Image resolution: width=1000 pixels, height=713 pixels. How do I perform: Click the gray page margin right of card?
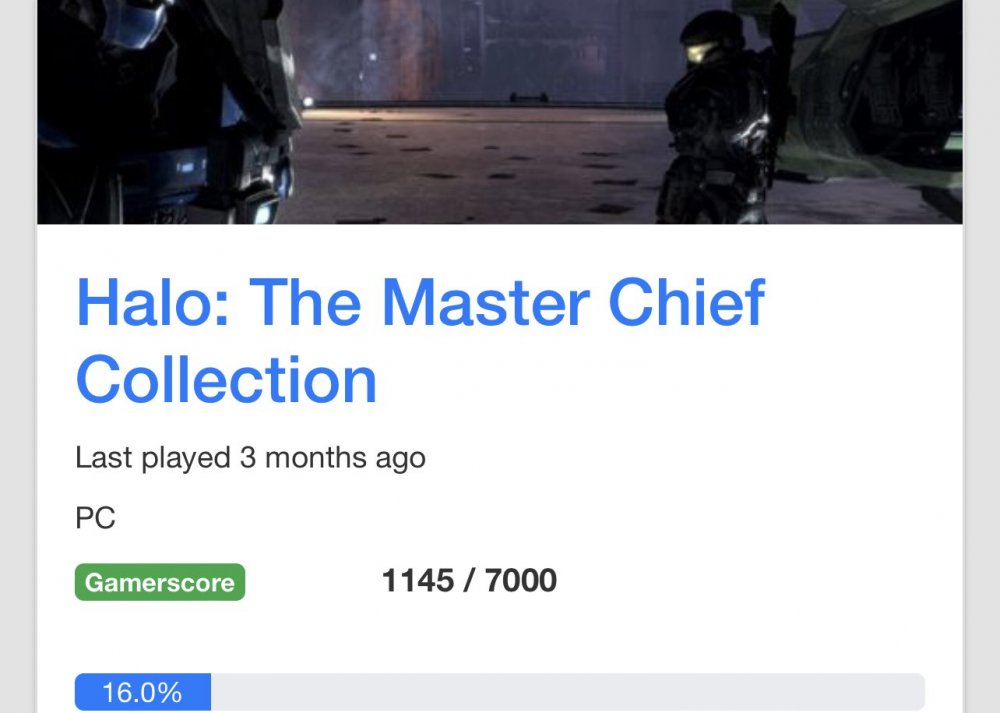983,356
